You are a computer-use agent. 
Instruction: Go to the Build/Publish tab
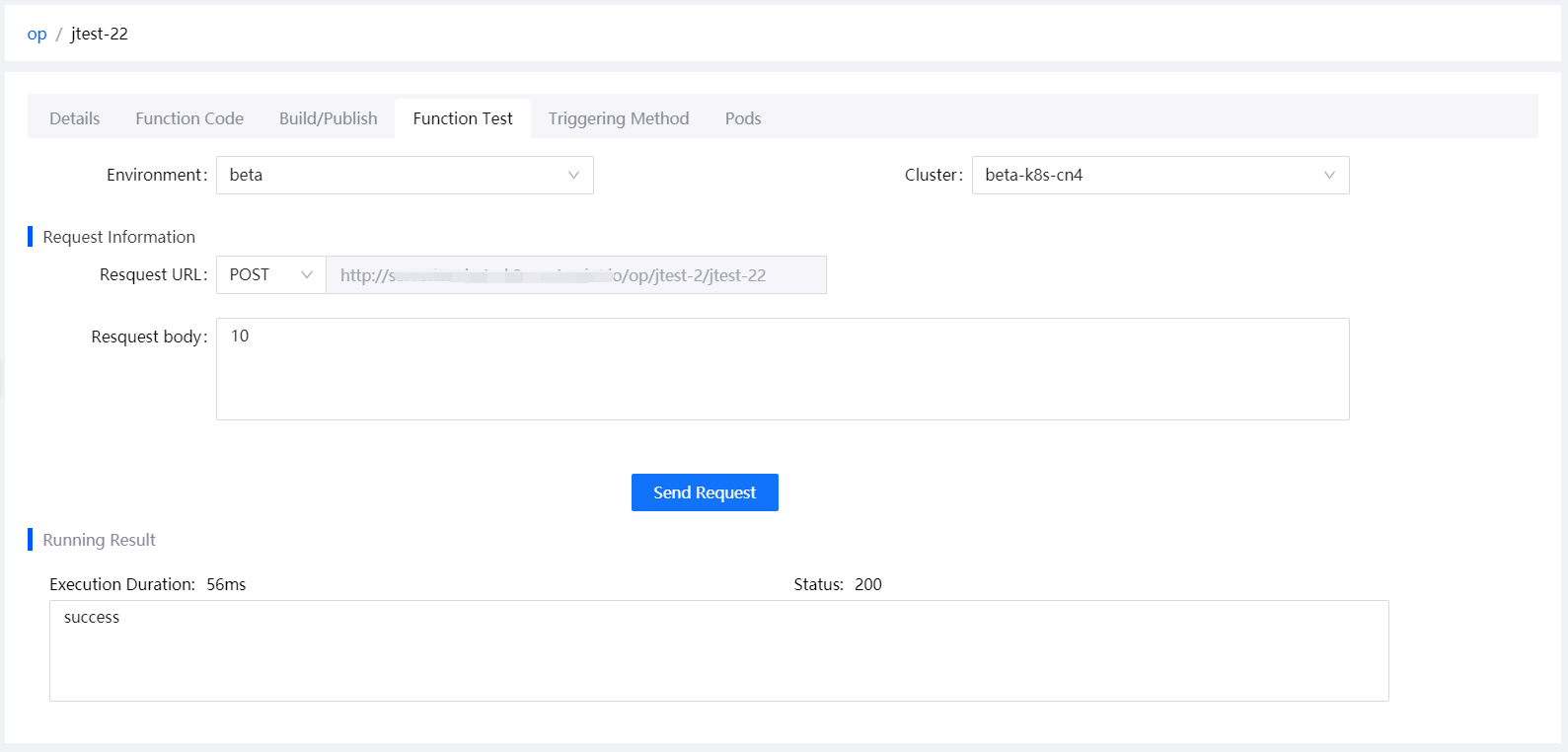(328, 118)
